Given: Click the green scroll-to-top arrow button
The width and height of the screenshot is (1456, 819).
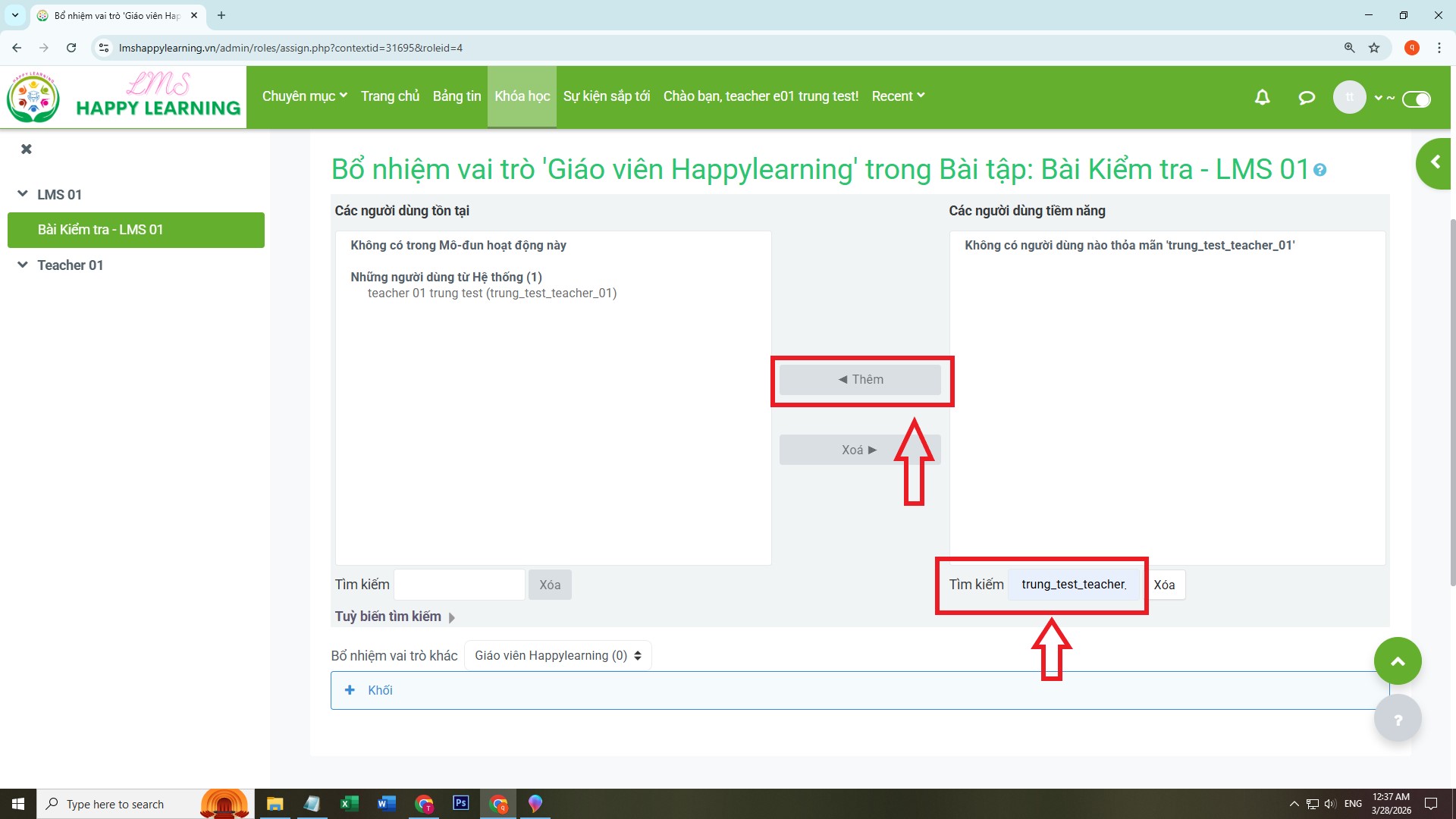Looking at the screenshot, I should click(1397, 661).
